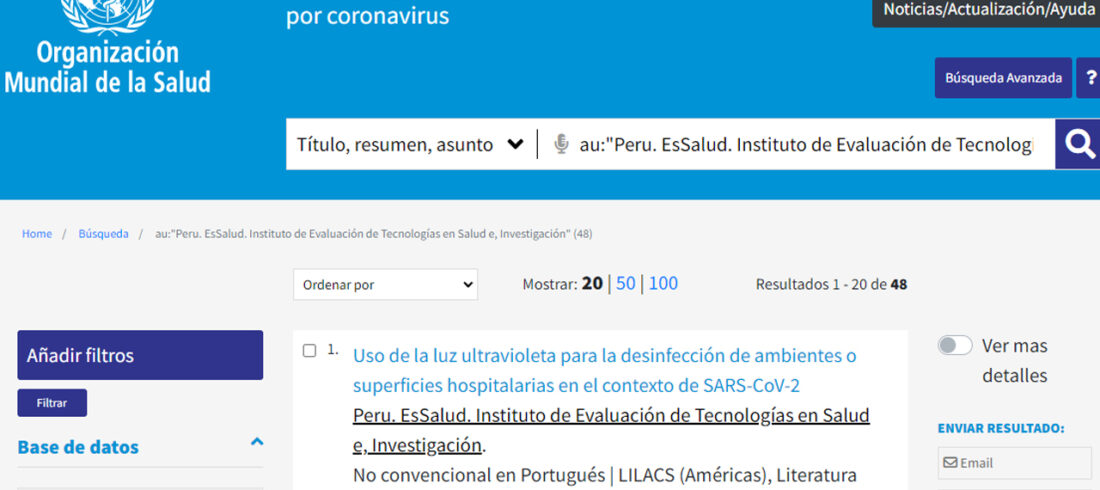
Task: Open the Búsqueda breadcrumb link
Action: point(103,234)
